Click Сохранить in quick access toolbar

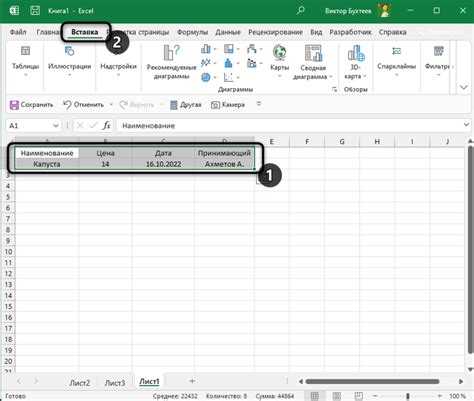tap(31, 105)
